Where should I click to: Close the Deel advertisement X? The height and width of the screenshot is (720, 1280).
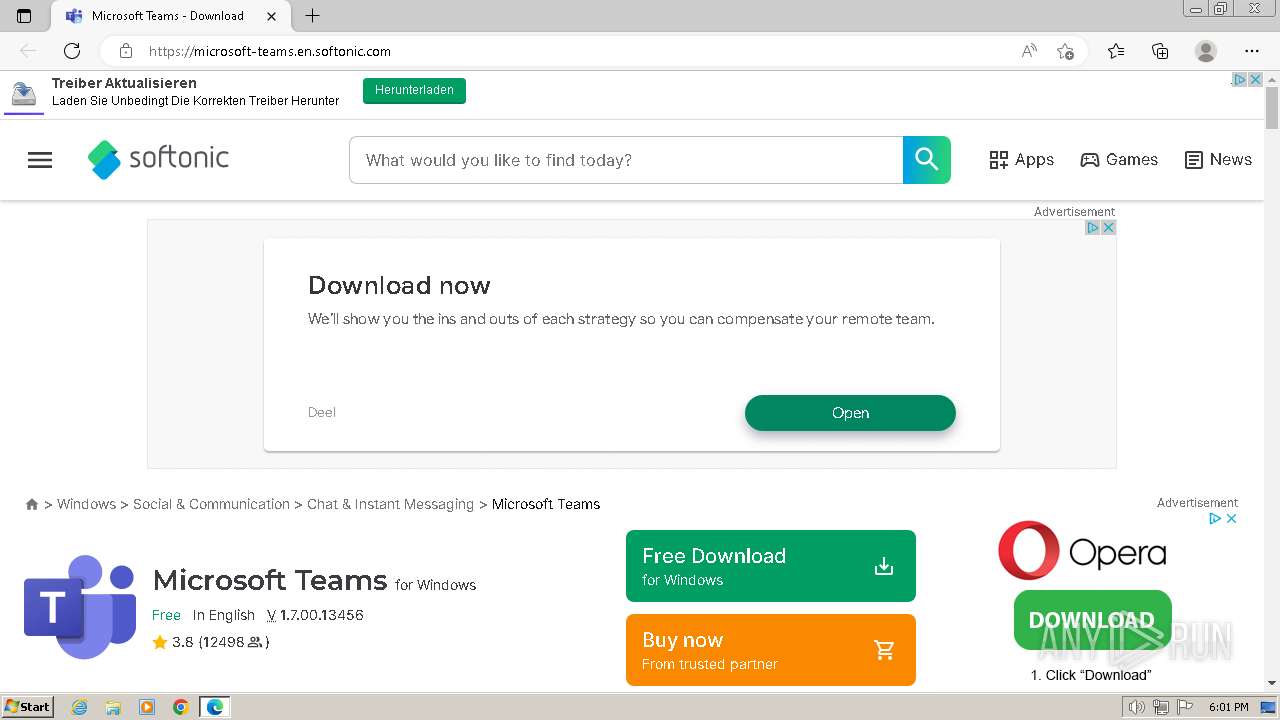1108,228
